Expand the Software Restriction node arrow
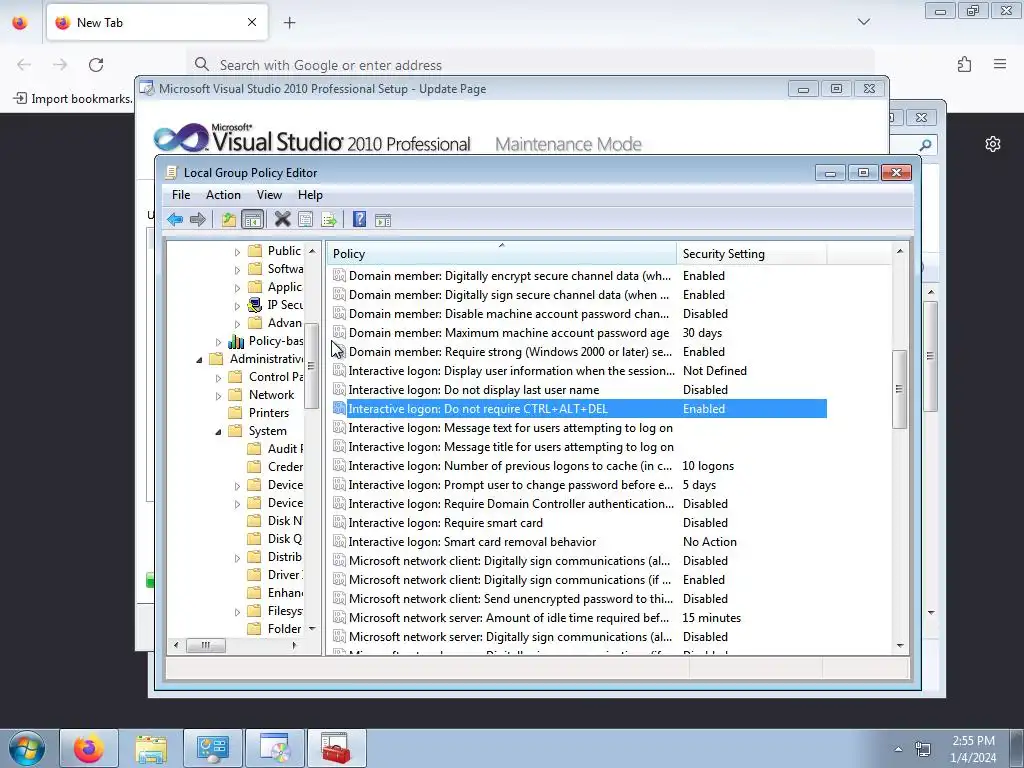Screen dimensions: 1024x768 (238, 269)
